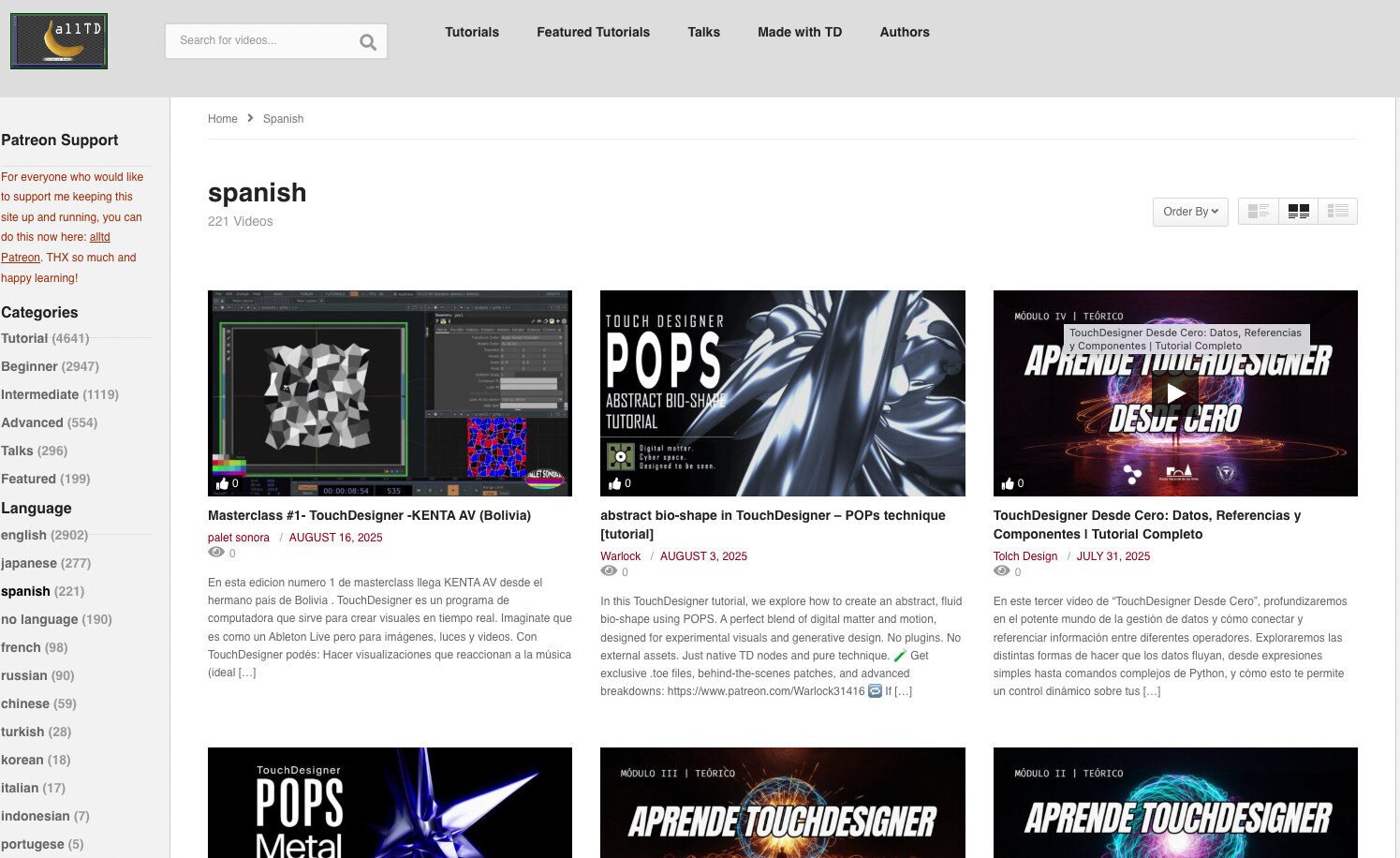1400x858 pixels.
Task: Open the Order By dropdown
Action: 1190,212
